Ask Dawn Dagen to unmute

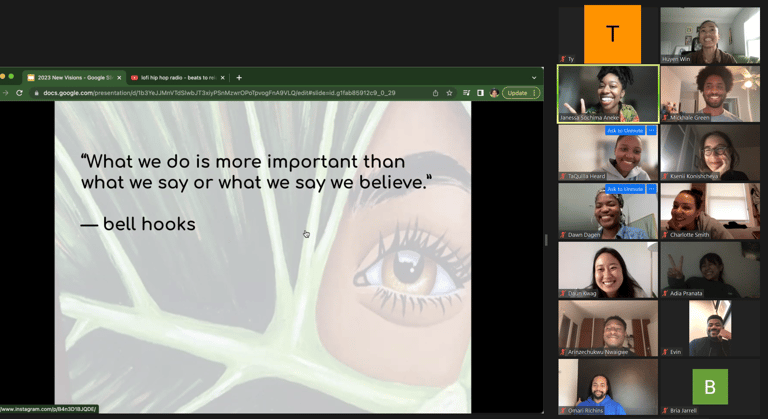click(625, 189)
